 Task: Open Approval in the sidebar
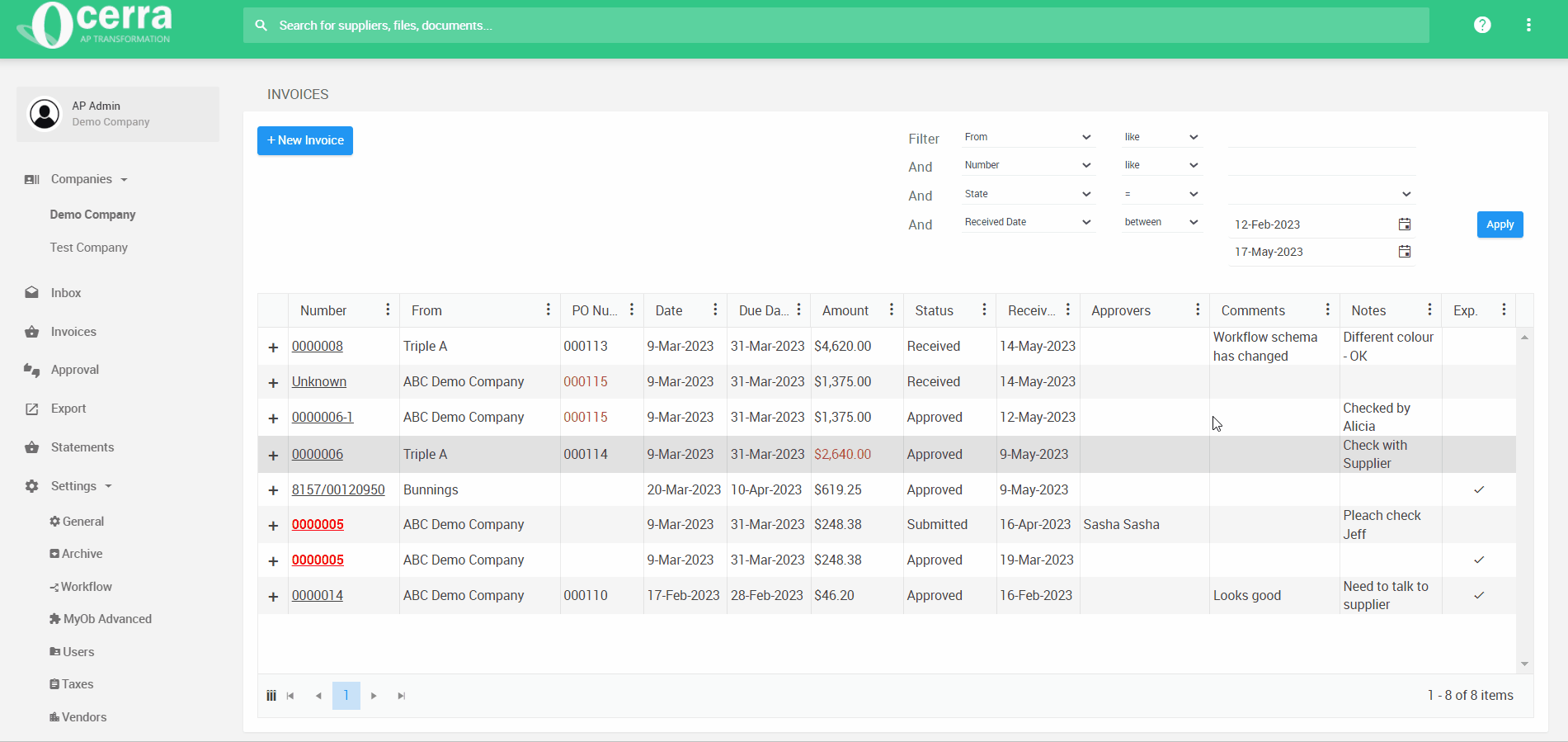(x=74, y=370)
